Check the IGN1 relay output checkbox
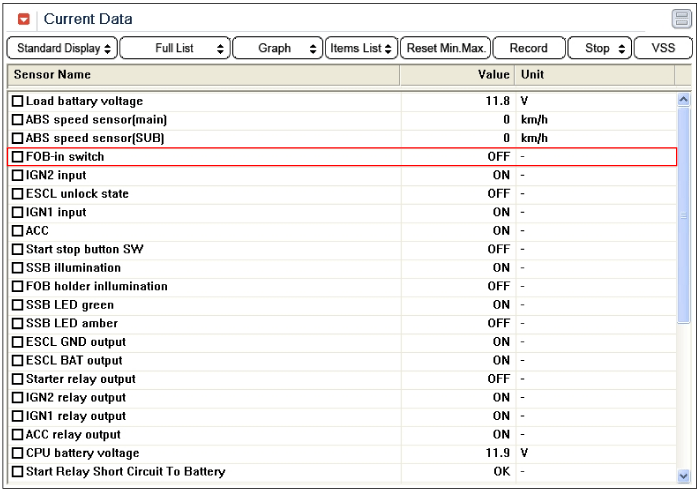Viewport: 700px width, 492px height. 17,416
